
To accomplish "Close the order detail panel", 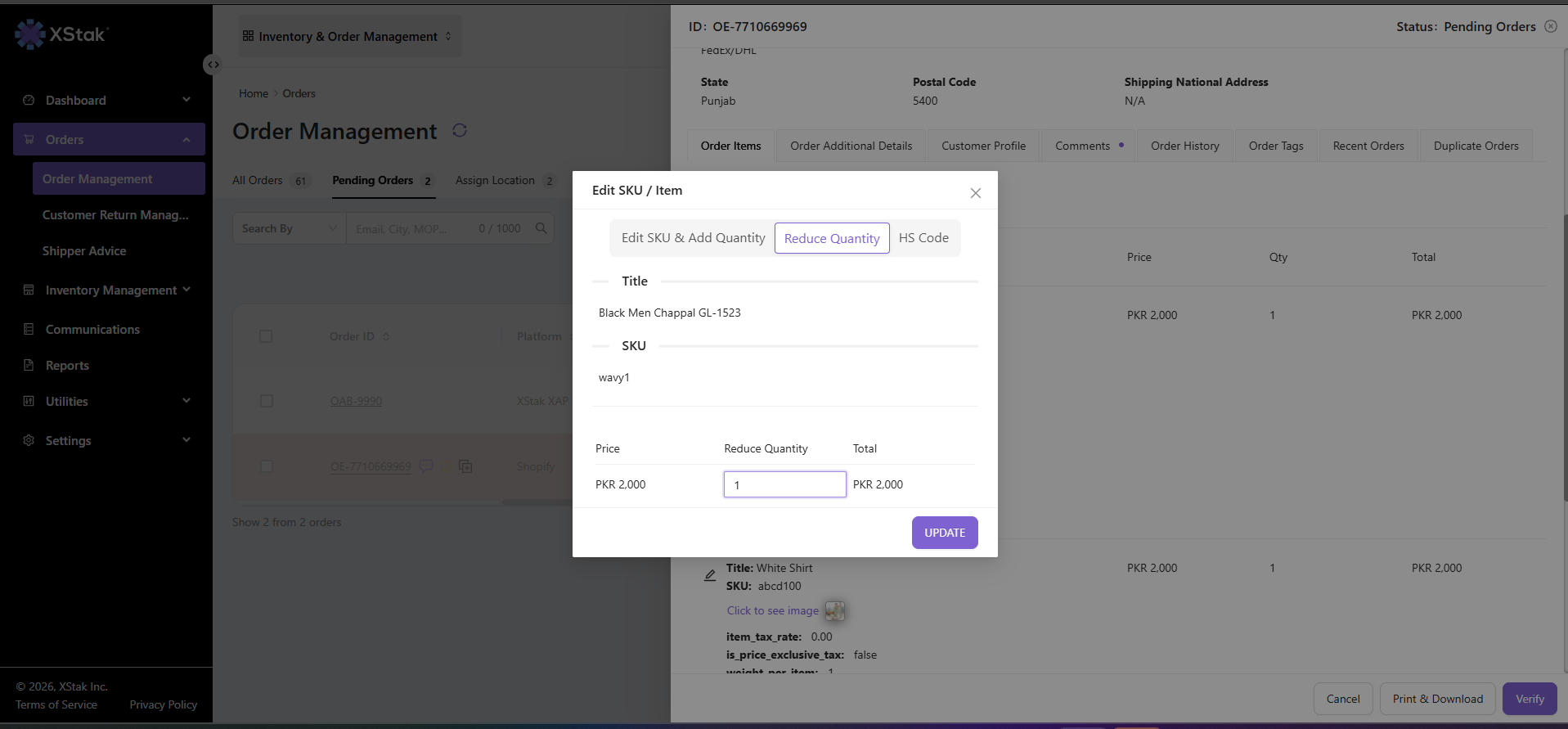I will (1550, 26).
